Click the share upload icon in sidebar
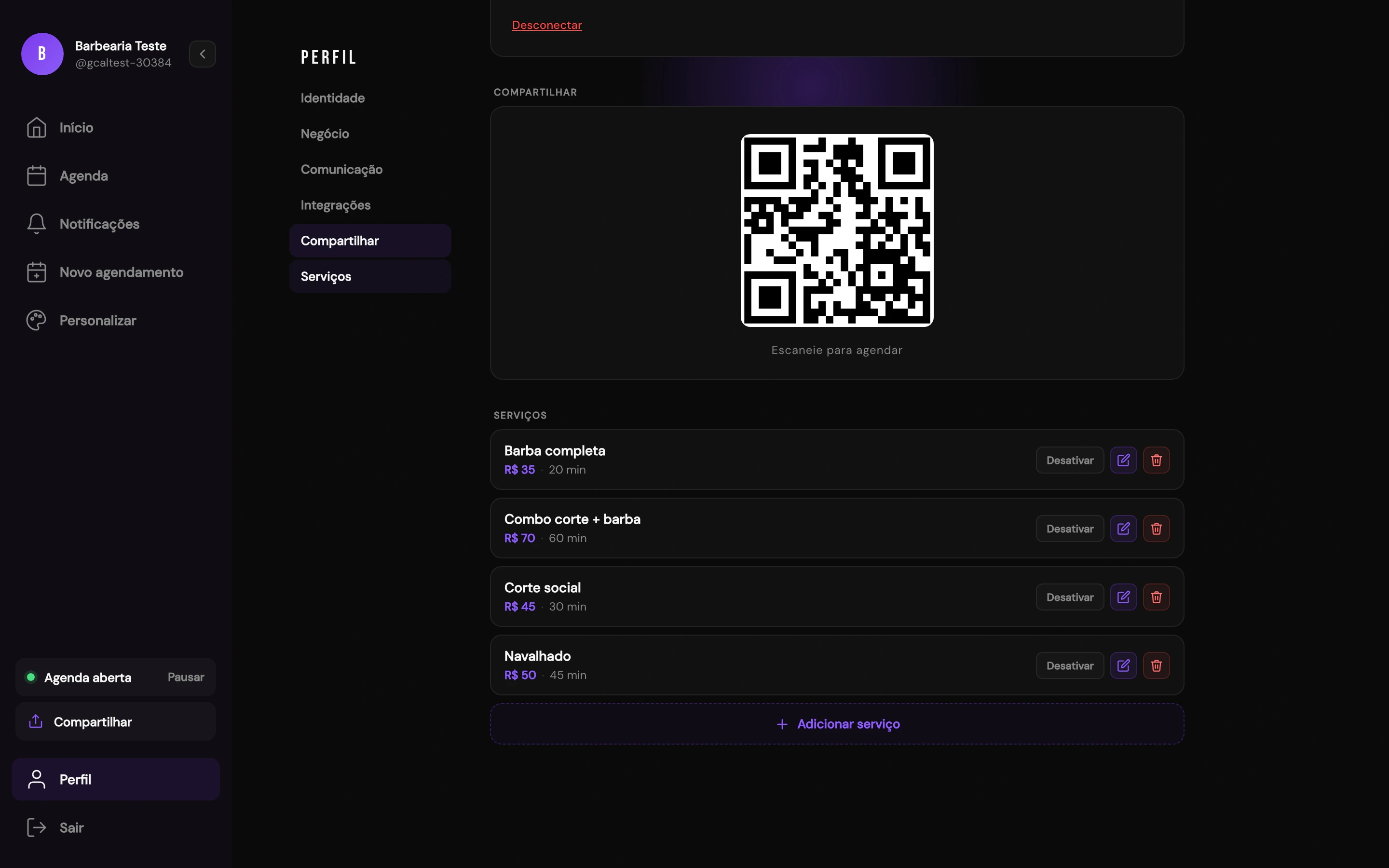 tap(36, 721)
